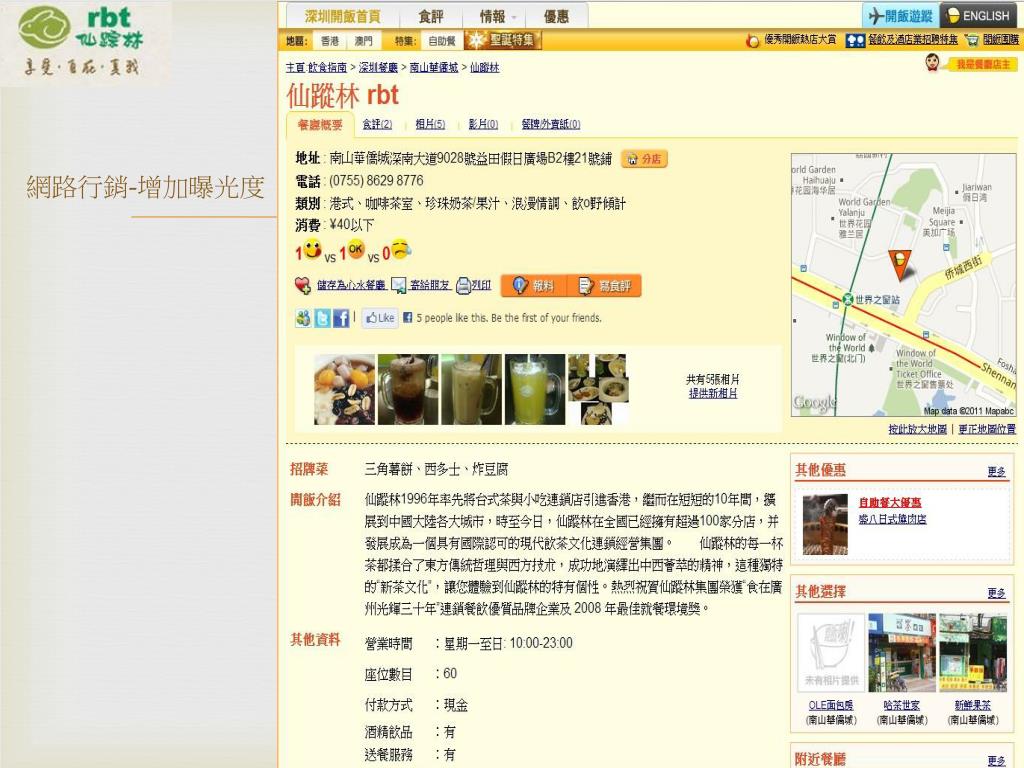This screenshot has width=1024, height=768.
Task: Select the 香港 region
Action: (x=330, y=41)
